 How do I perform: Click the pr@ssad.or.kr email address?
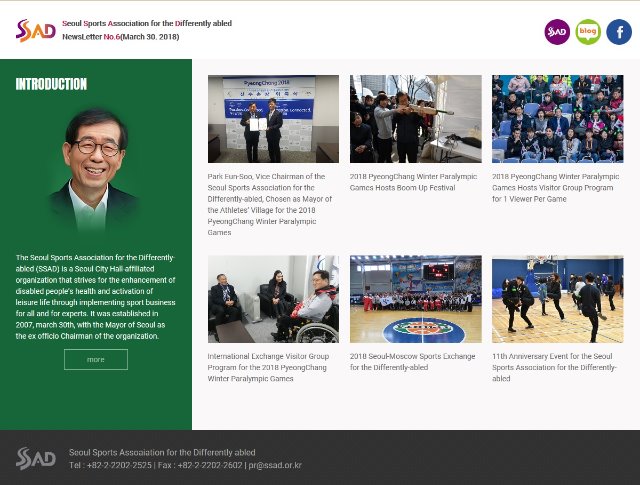(x=275, y=465)
